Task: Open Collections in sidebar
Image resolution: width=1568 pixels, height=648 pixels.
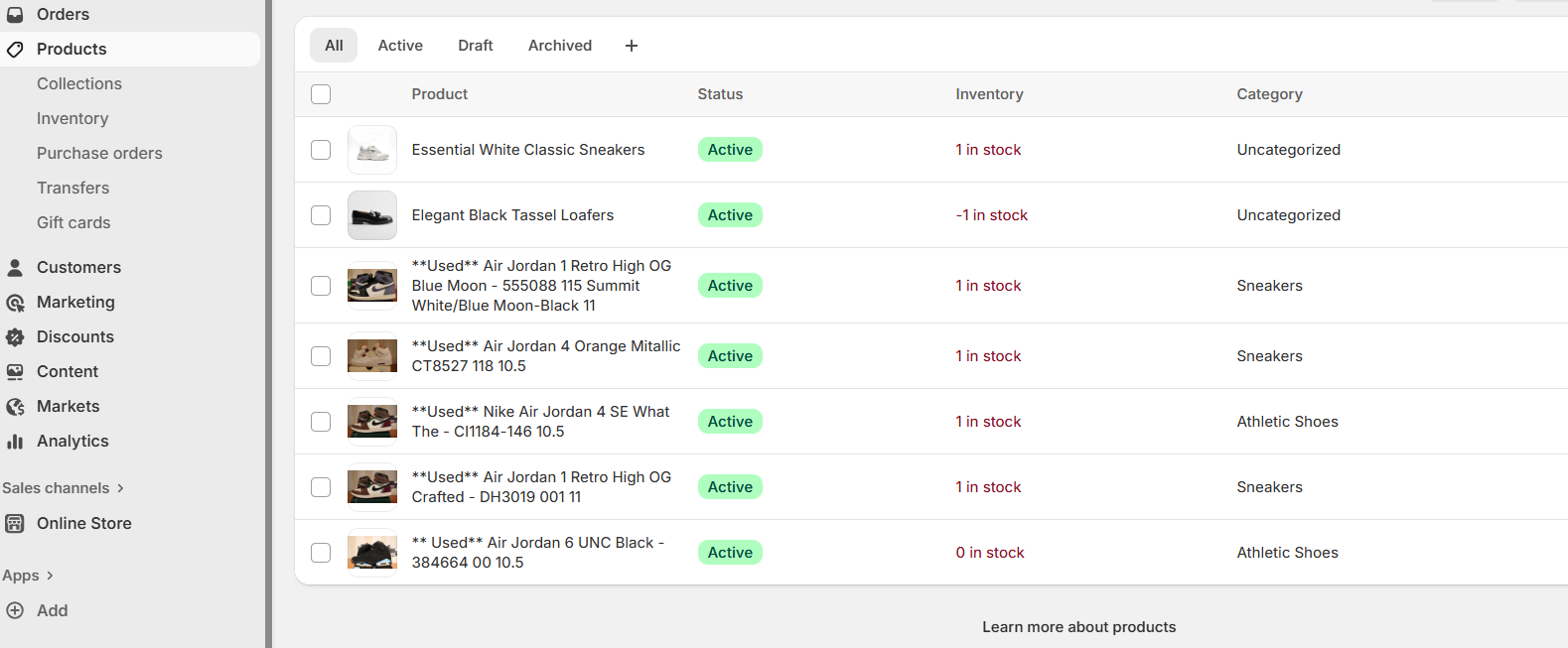Action: (x=79, y=83)
